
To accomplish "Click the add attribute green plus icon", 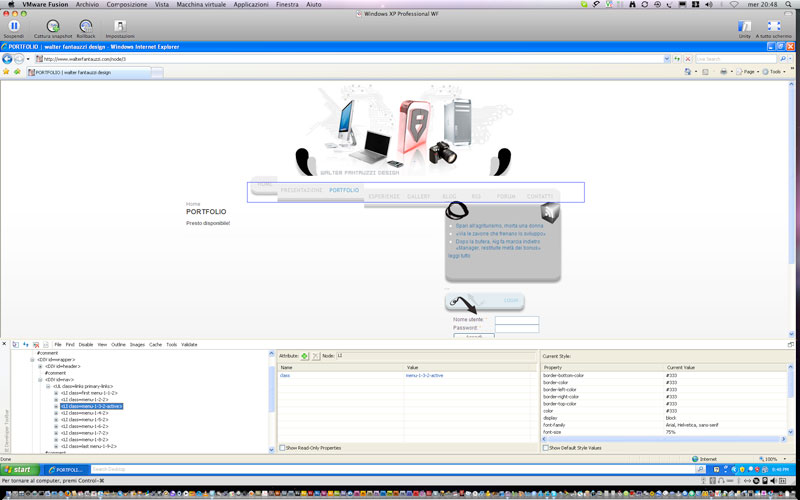I will pyautogui.click(x=304, y=355).
